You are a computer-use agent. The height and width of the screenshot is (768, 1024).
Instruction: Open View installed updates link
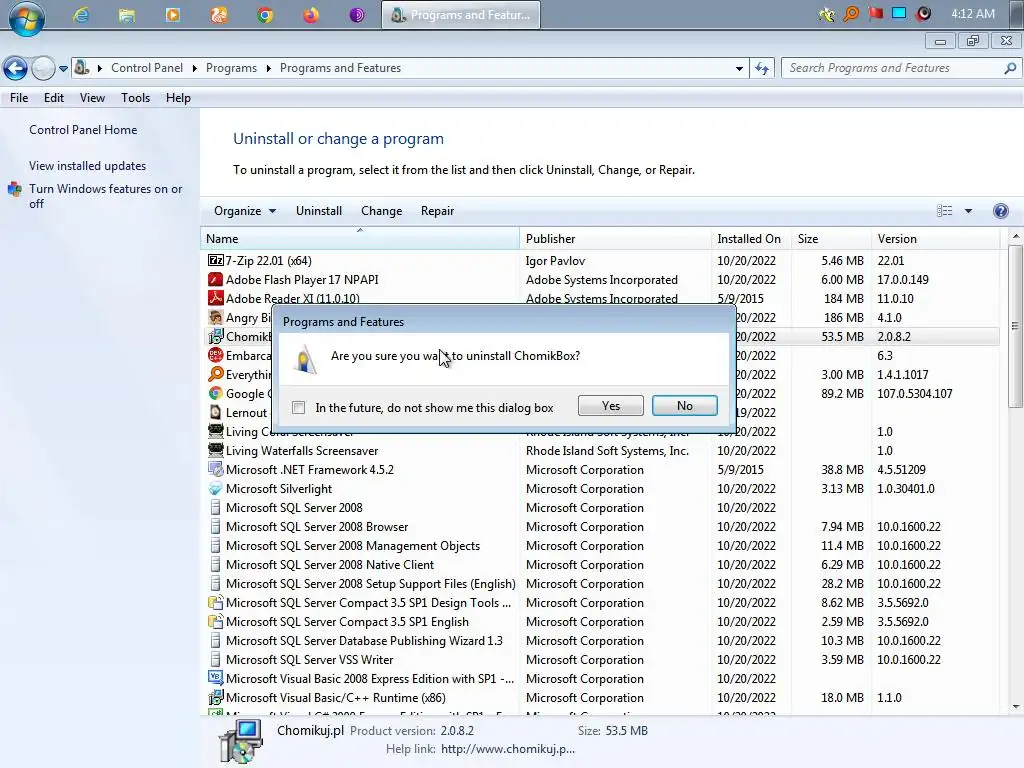(x=88, y=166)
